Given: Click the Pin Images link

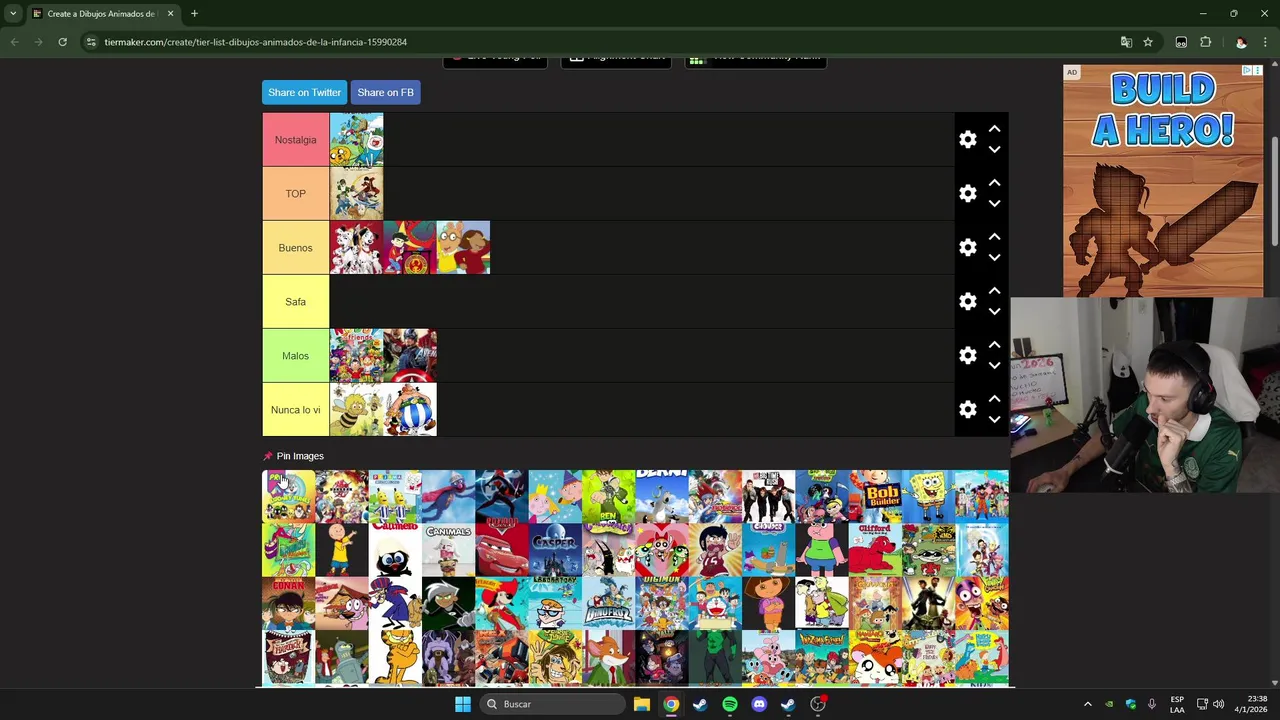Looking at the screenshot, I should click(300, 456).
